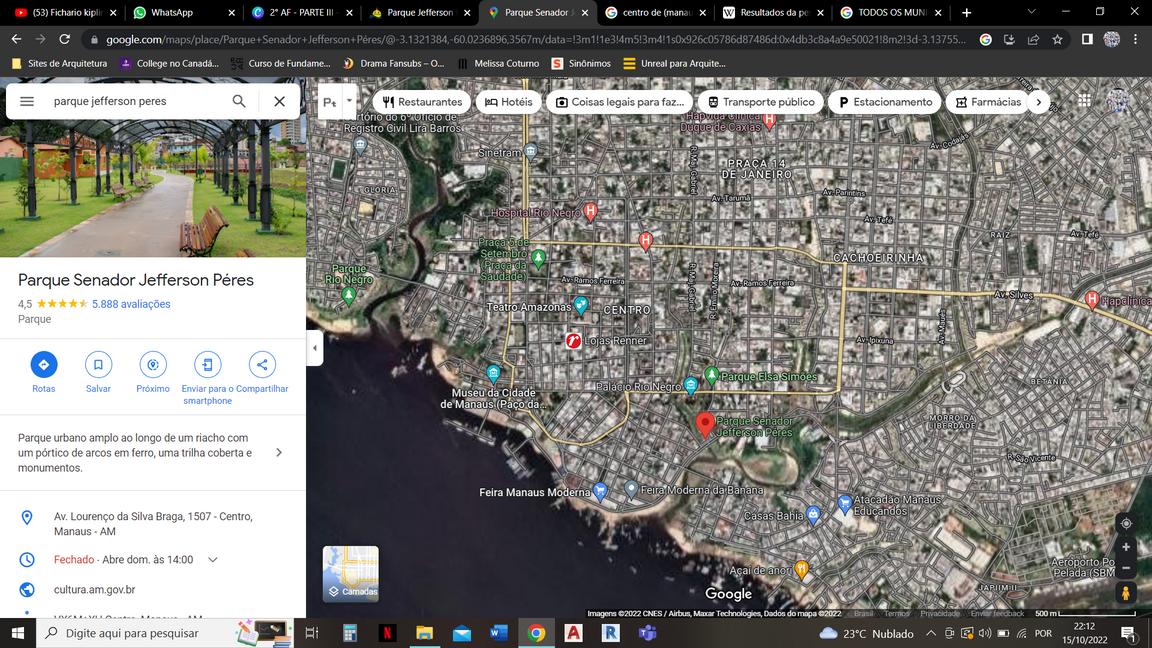Click the park photo thumbnail
The image size is (1152, 648).
[x=153, y=168]
